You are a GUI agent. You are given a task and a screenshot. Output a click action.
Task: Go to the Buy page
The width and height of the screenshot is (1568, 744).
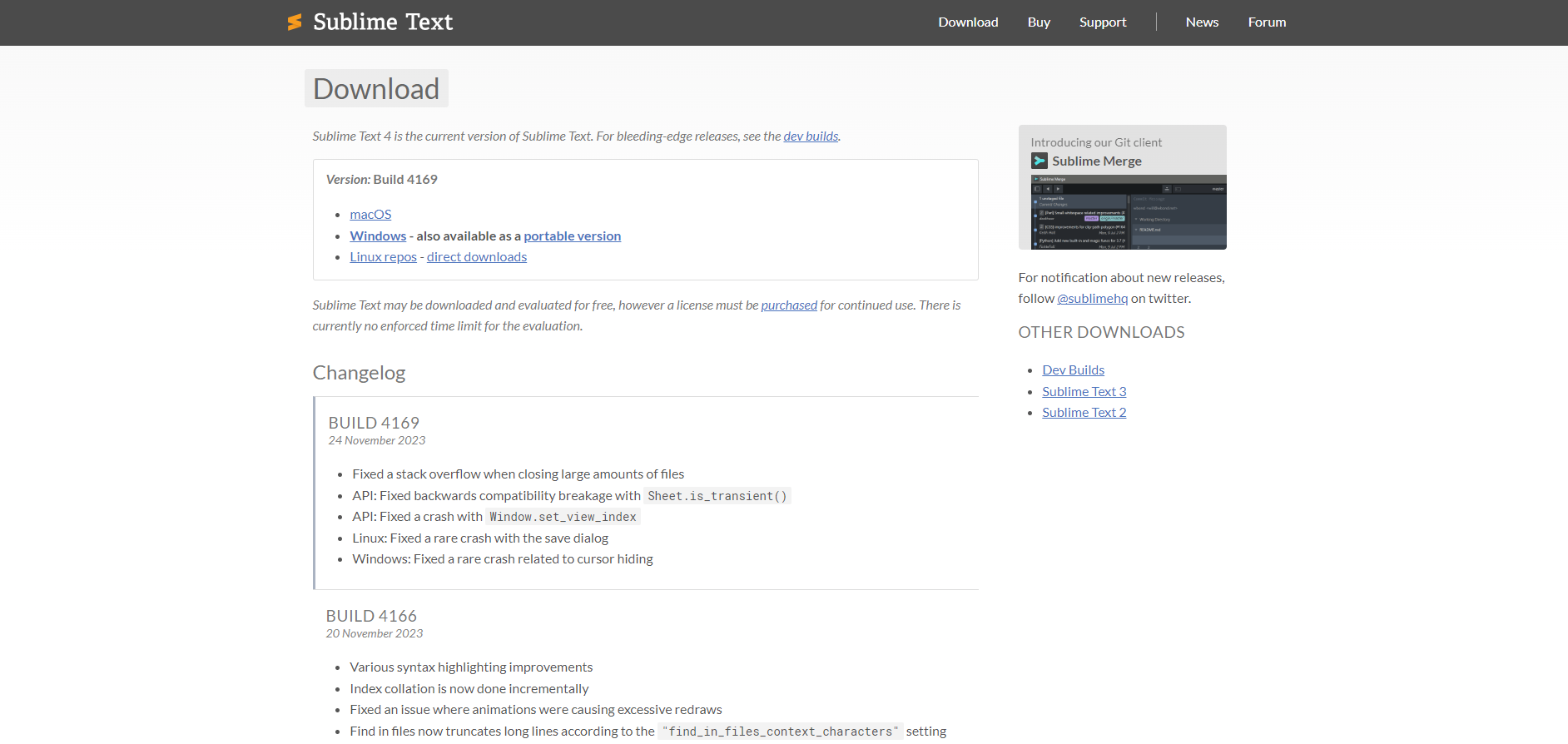[1039, 22]
